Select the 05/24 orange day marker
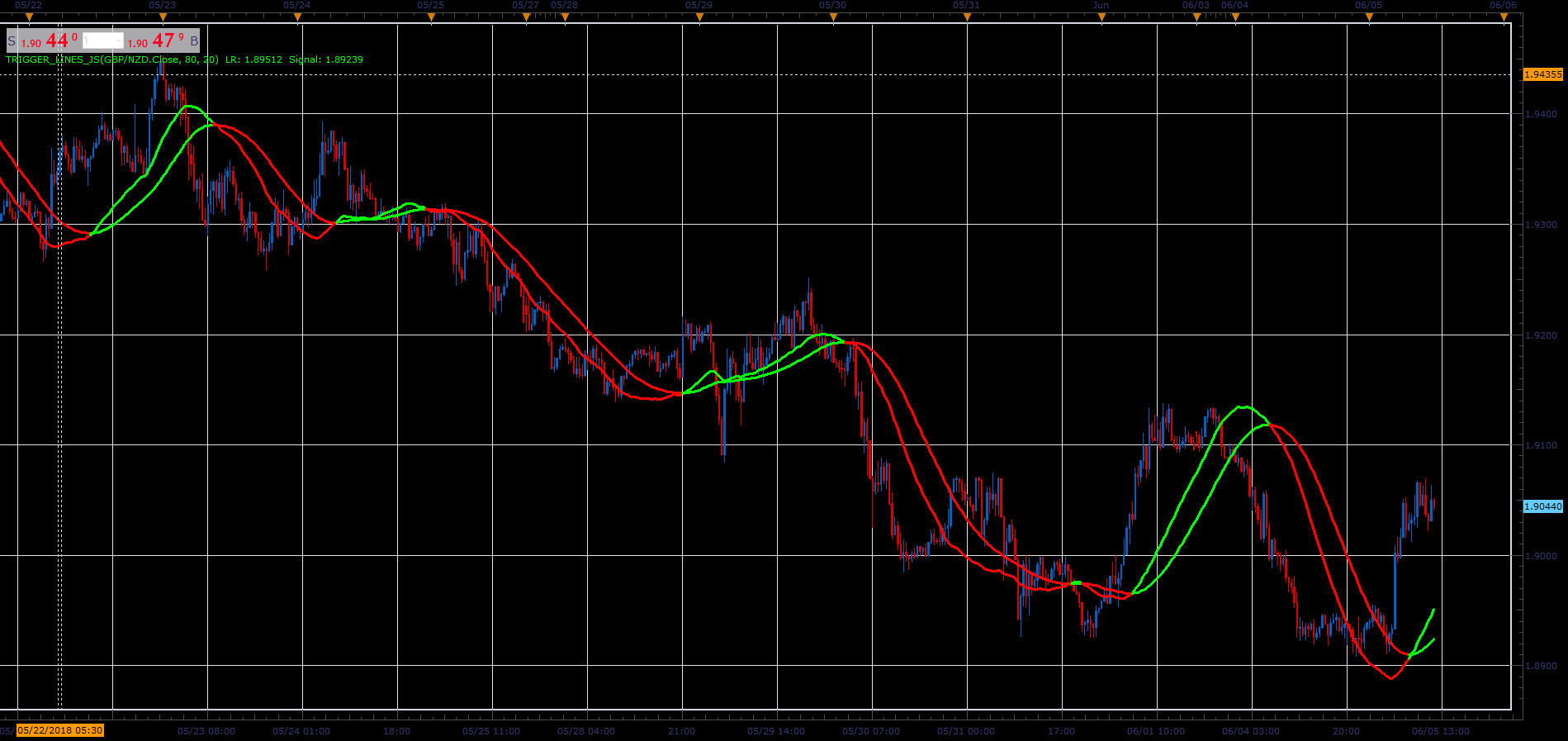The image size is (1568, 741). pyautogui.click(x=297, y=17)
